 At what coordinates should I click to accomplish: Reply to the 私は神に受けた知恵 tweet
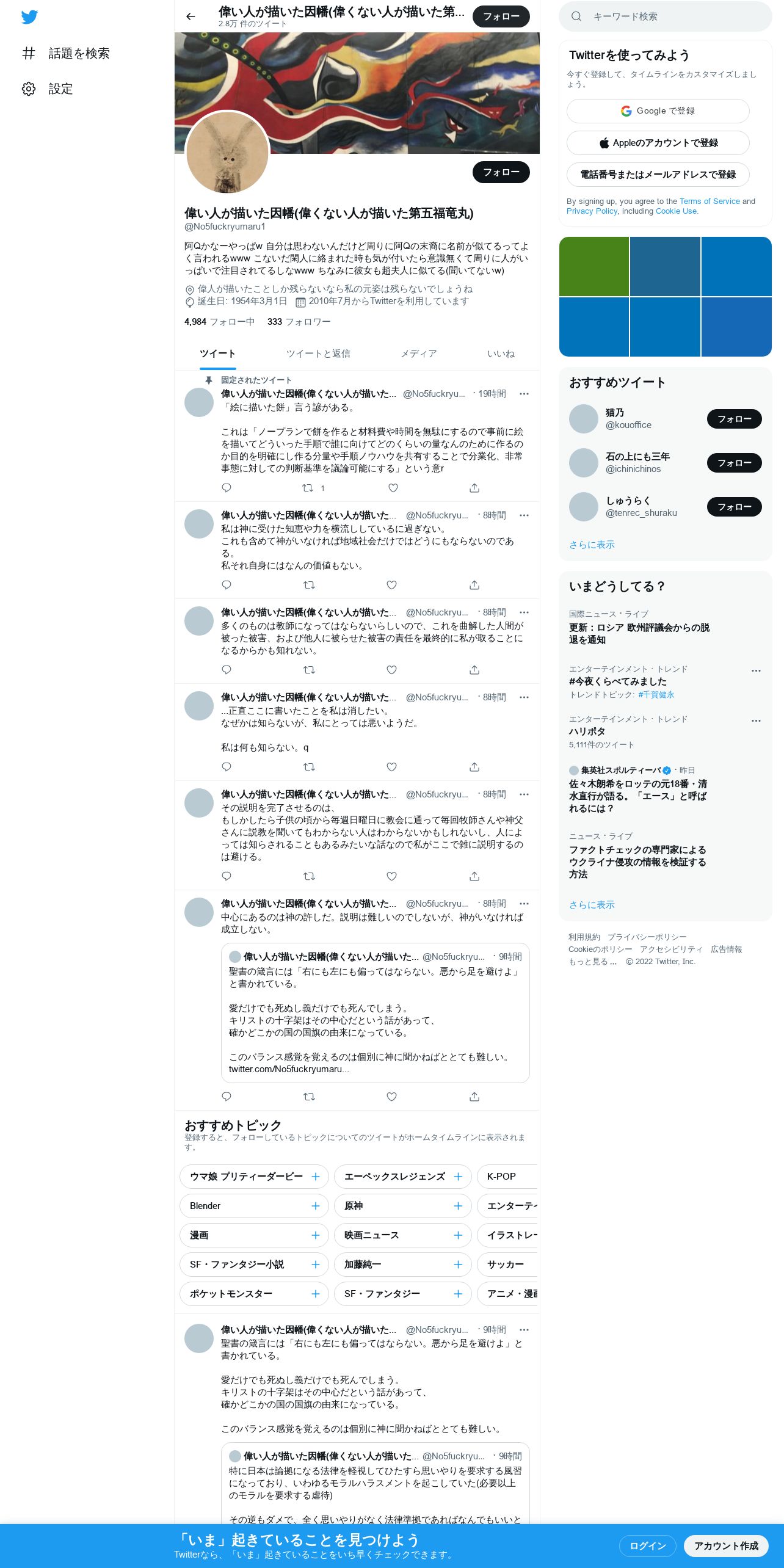point(227,585)
